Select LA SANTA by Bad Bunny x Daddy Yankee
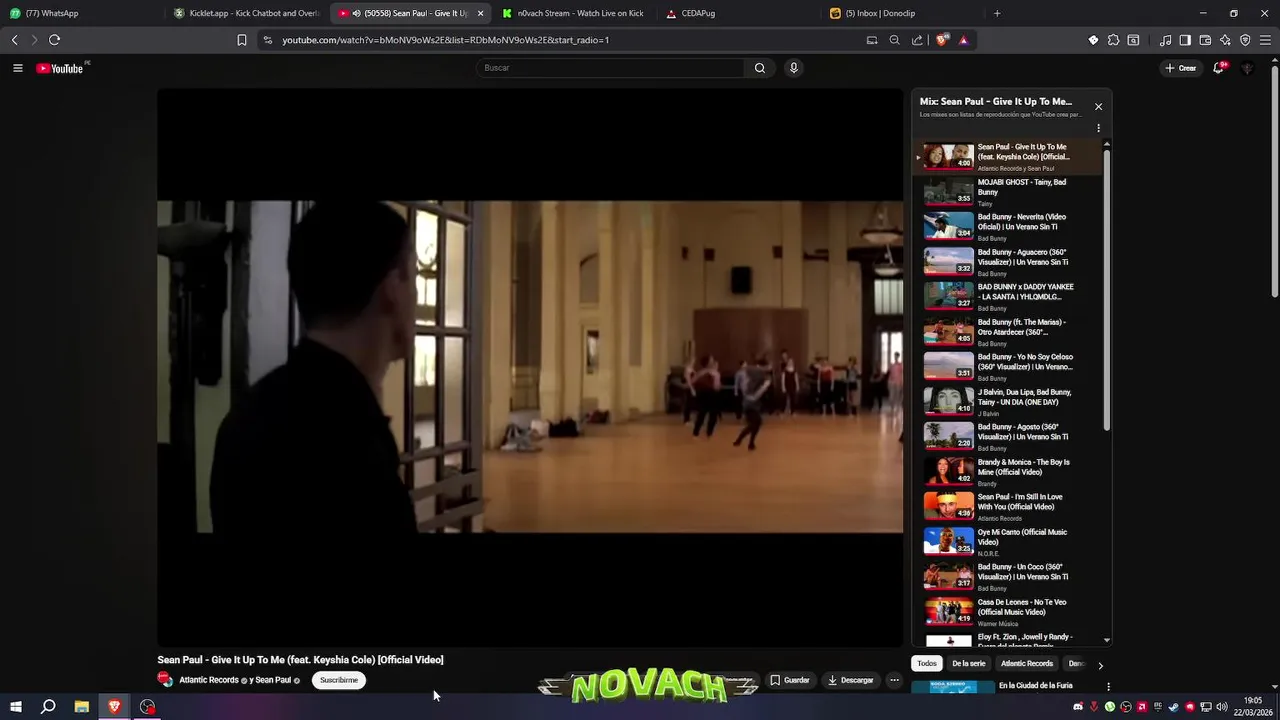This screenshot has width=1280, height=720. [x=1007, y=297]
